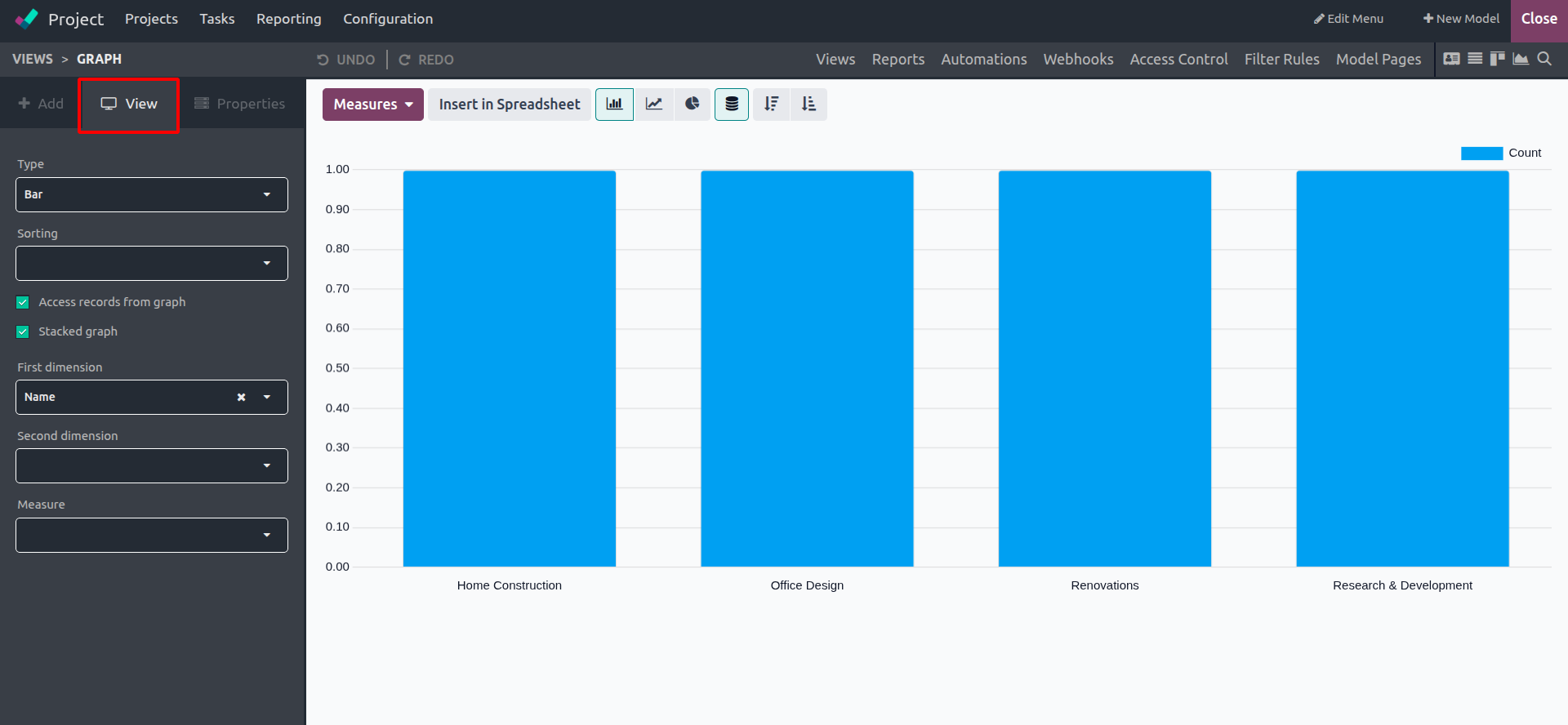Open the Automations link
Image resolution: width=1568 pixels, height=725 pixels.
pyautogui.click(x=983, y=60)
